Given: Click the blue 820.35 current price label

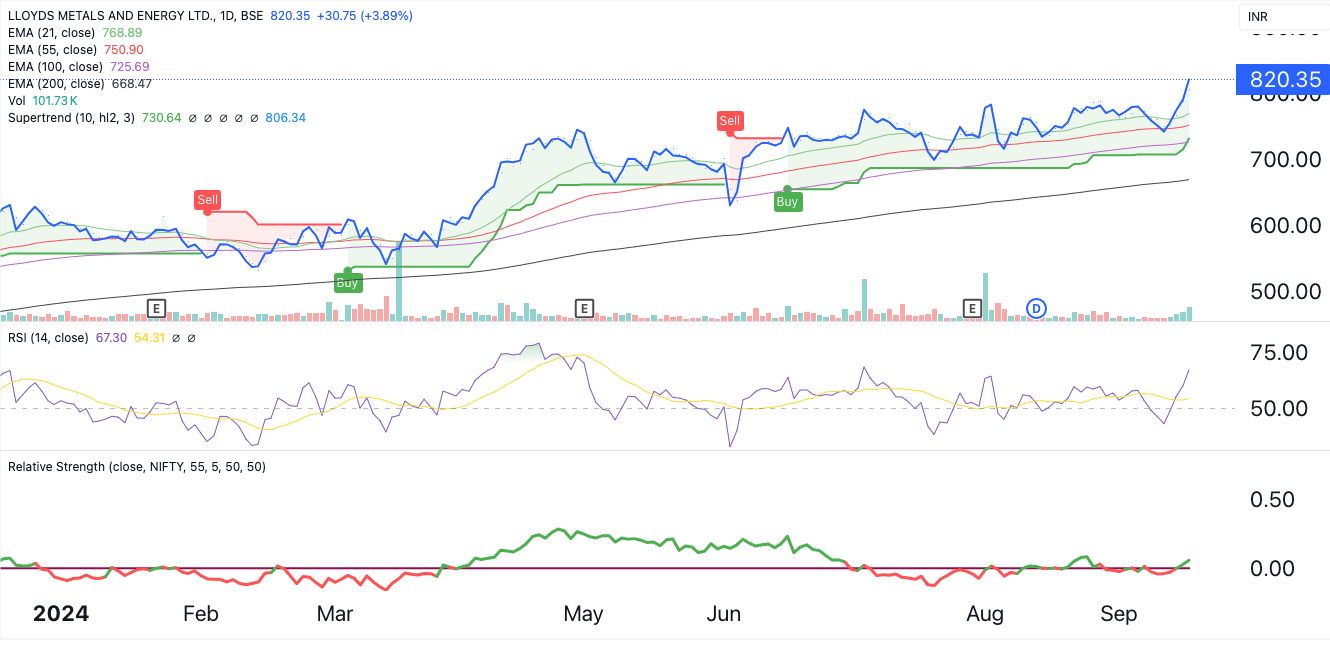Looking at the screenshot, I should click(1283, 80).
